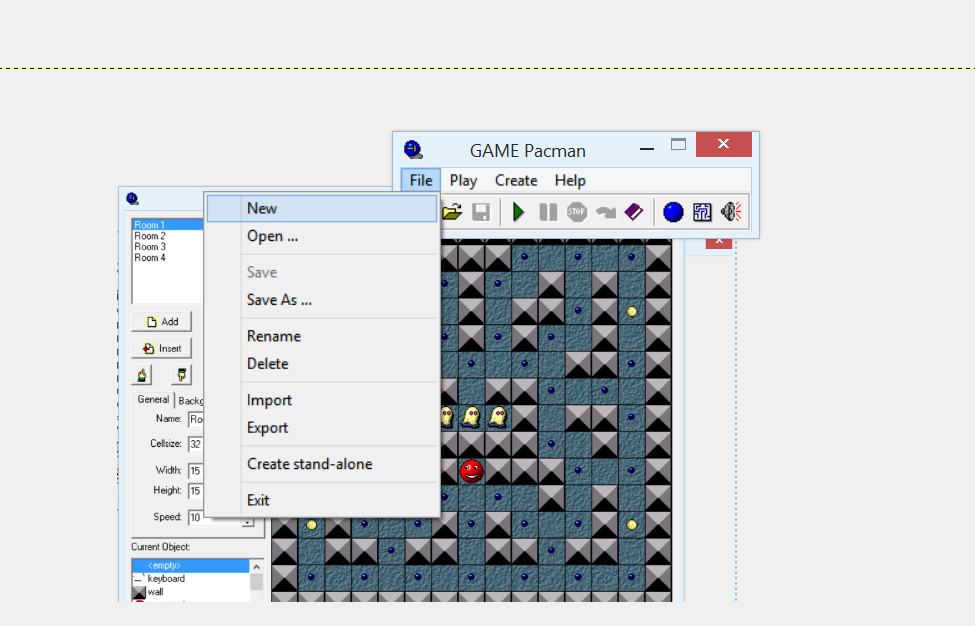Open the Help menu
The height and width of the screenshot is (626, 975).
pos(570,180)
